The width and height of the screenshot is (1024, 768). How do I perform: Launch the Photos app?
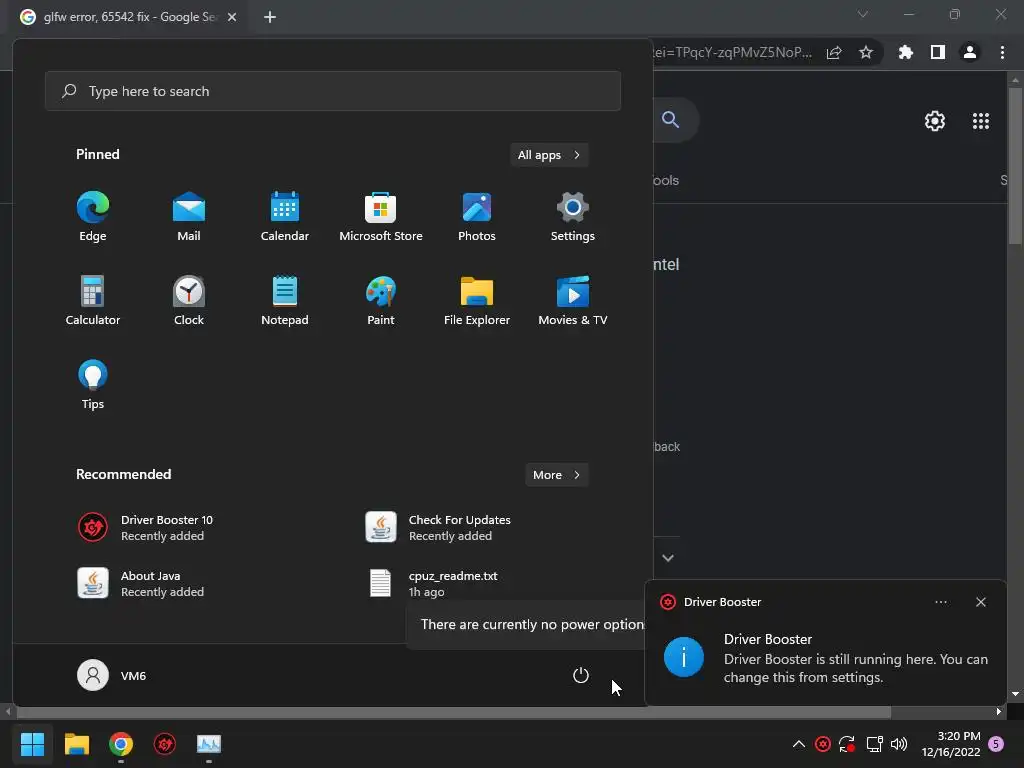coord(477,217)
